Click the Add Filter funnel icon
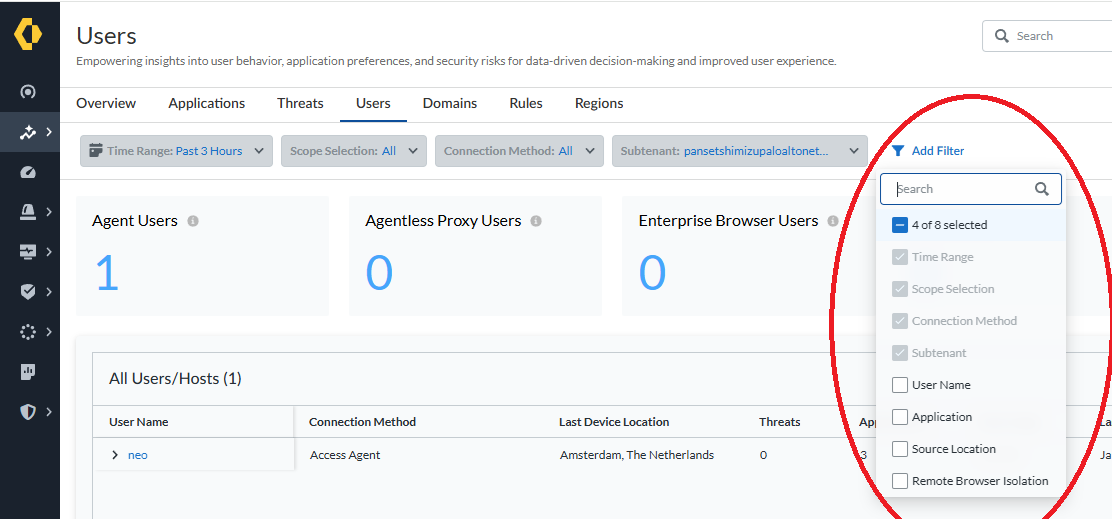Screen dimensions: 1112x519 tap(898, 151)
